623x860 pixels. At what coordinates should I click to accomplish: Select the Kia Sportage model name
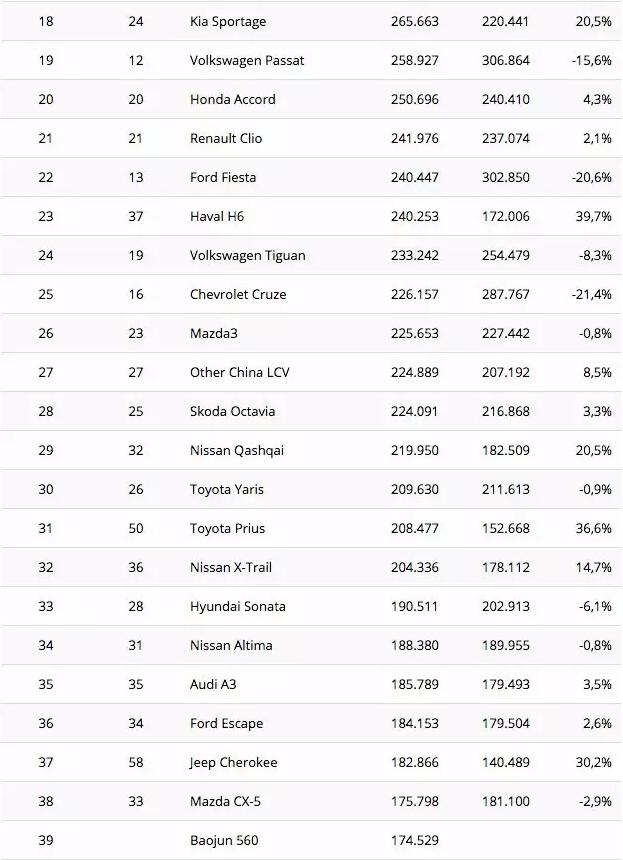[228, 21]
